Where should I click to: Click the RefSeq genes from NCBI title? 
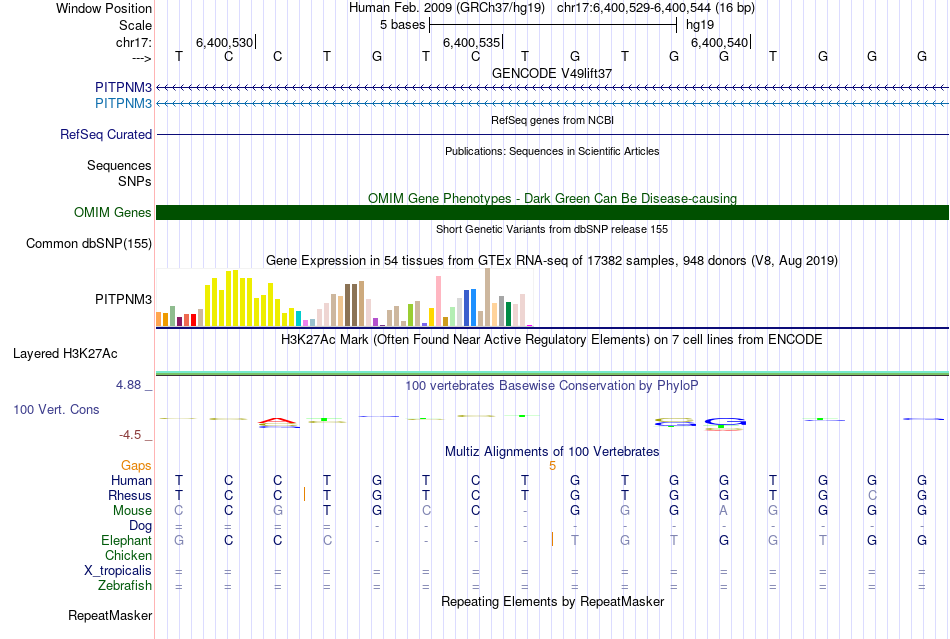pyautogui.click(x=553, y=120)
